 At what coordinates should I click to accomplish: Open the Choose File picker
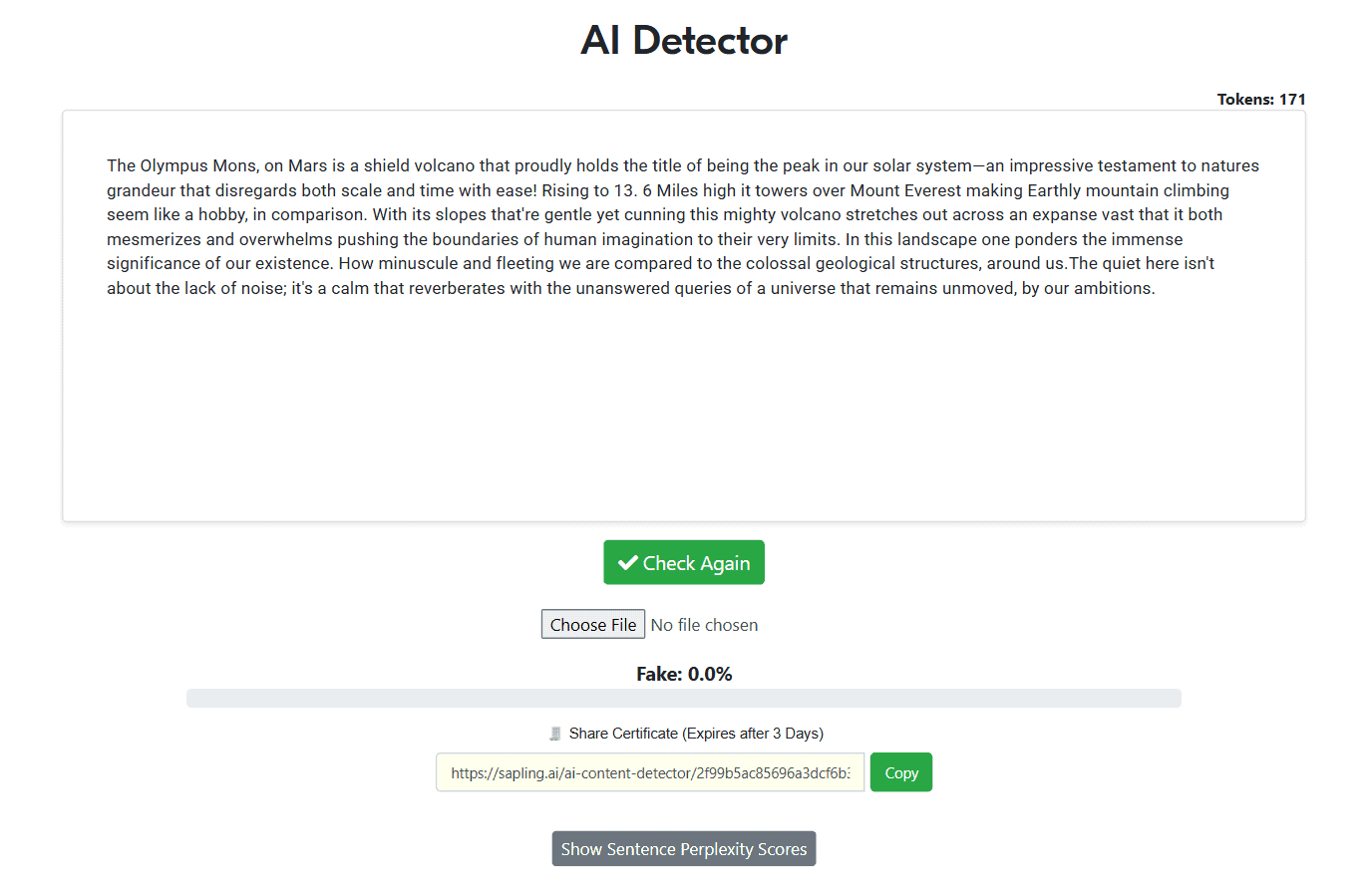(x=593, y=625)
